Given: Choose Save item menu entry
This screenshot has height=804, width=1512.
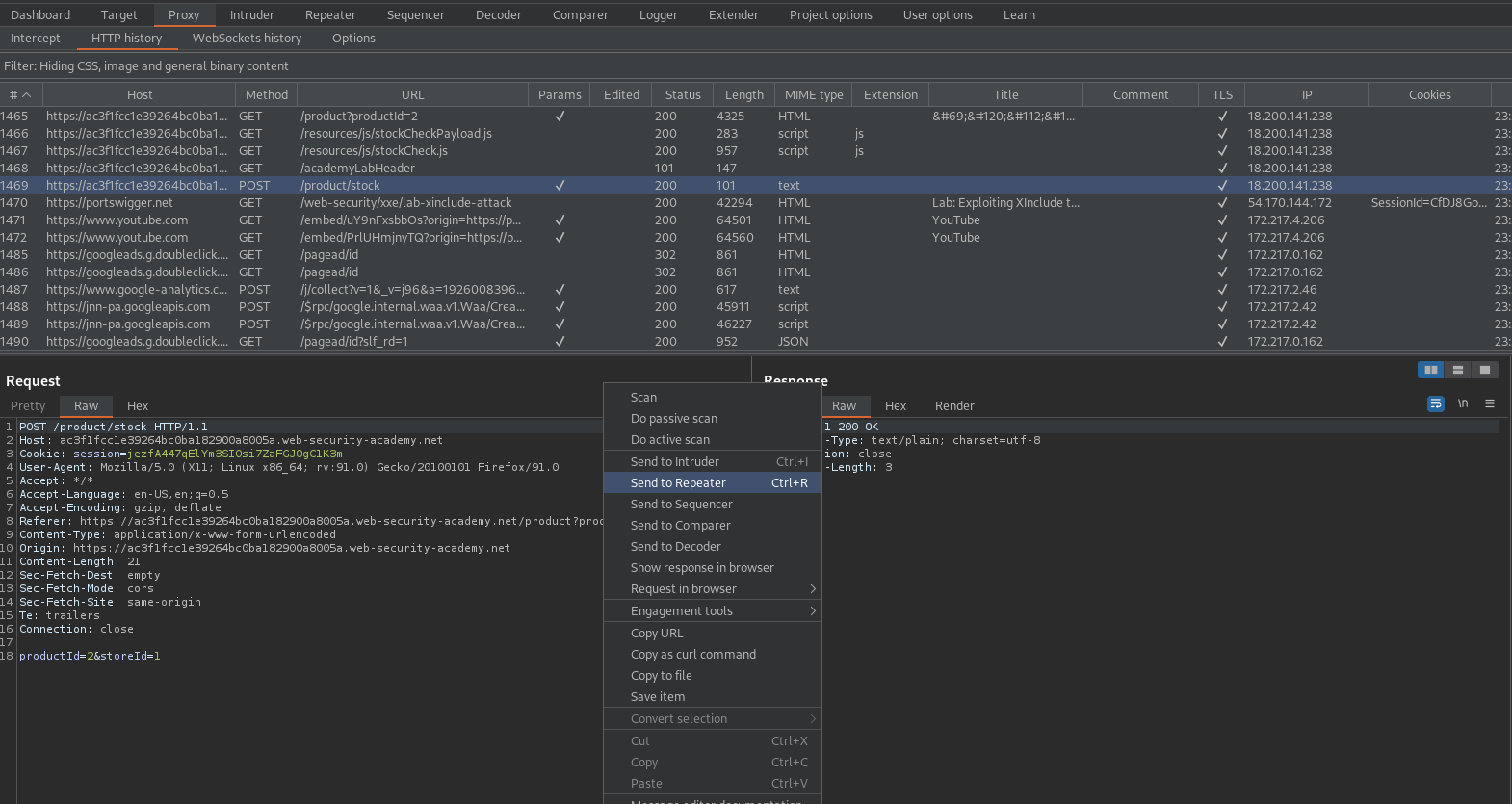Looking at the screenshot, I should [713, 697].
